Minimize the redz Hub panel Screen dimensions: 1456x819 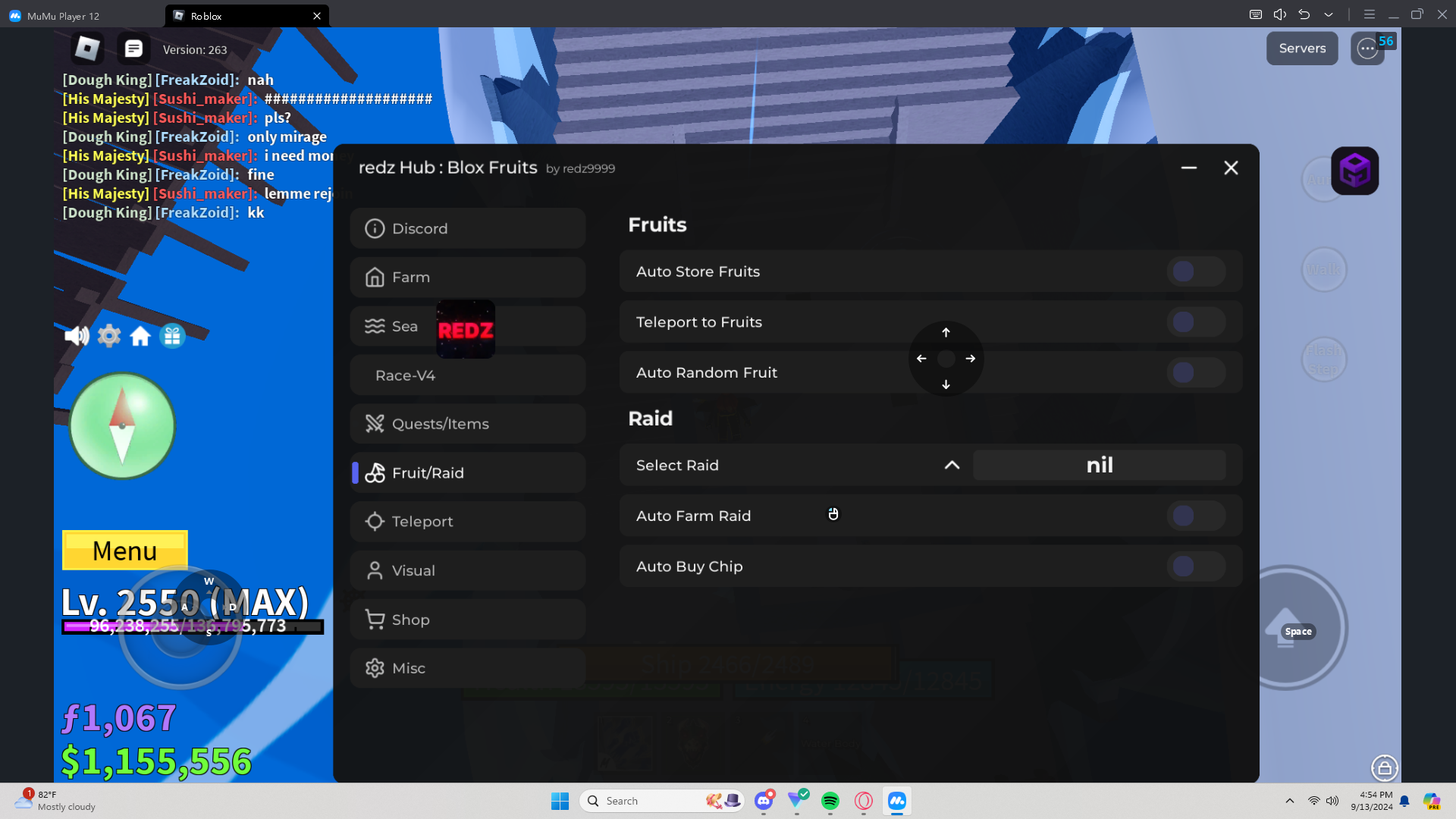pyautogui.click(x=1188, y=168)
